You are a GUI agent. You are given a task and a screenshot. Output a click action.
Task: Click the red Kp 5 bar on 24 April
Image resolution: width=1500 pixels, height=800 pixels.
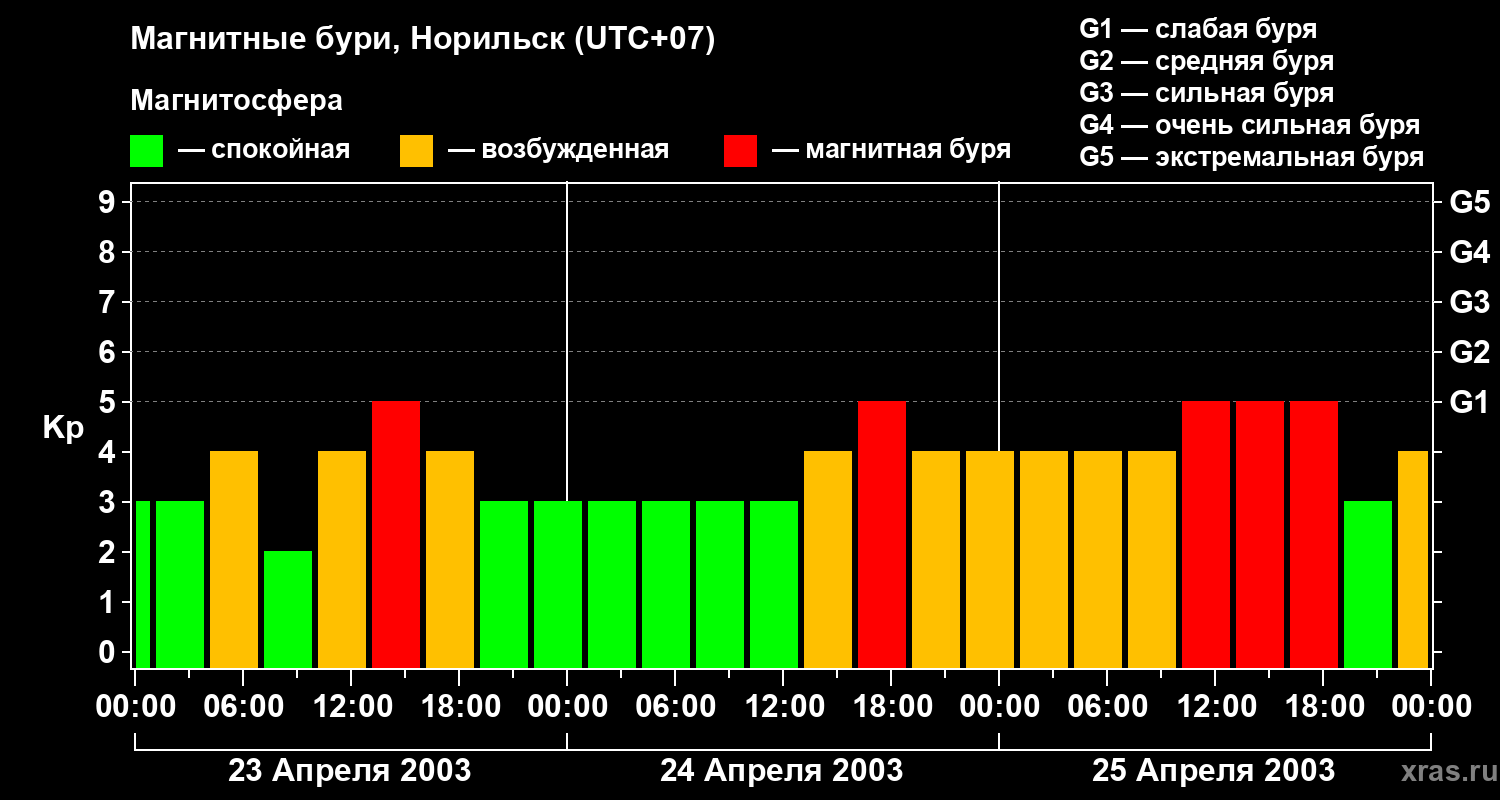tap(882, 534)
